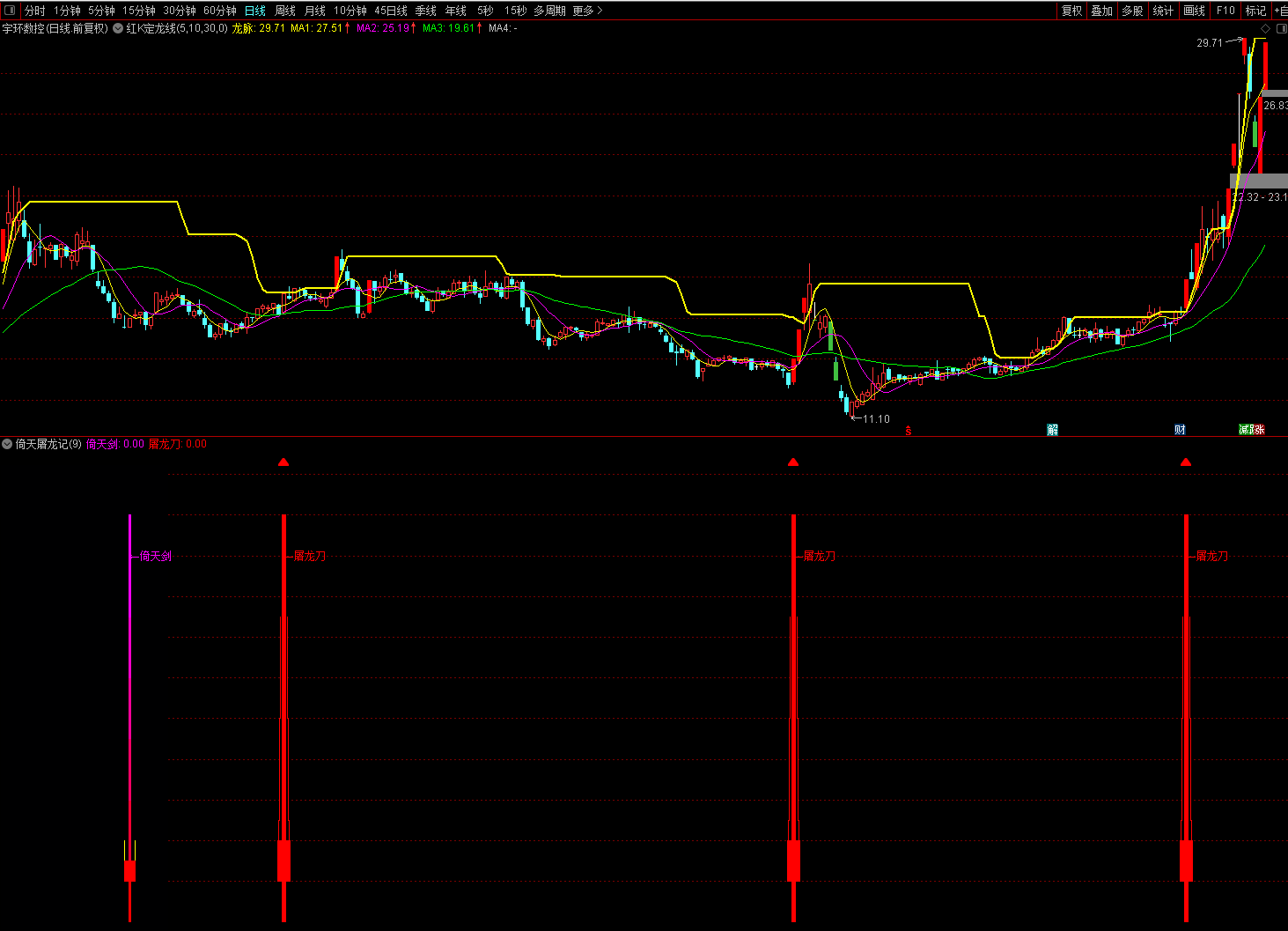The image size is (1288, 931).
Task: Add stock to 自选 watchlist
Action: click(x=1281, y=11)
